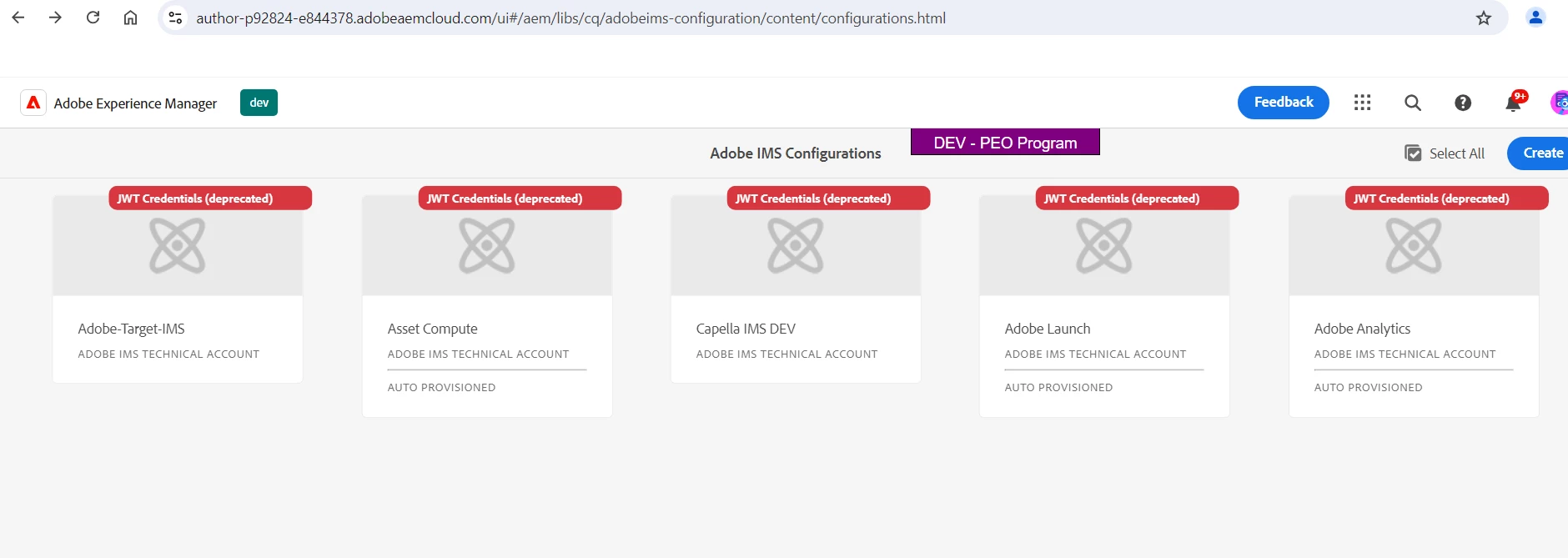View site information icon in address bar

tap(175, 18)
